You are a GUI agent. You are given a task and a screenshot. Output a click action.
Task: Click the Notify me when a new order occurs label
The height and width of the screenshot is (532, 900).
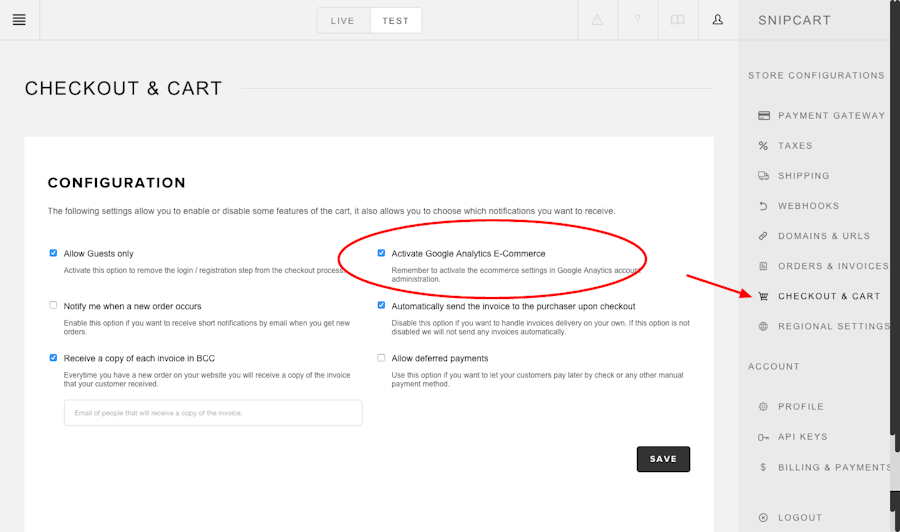click(x=133, y=306)
